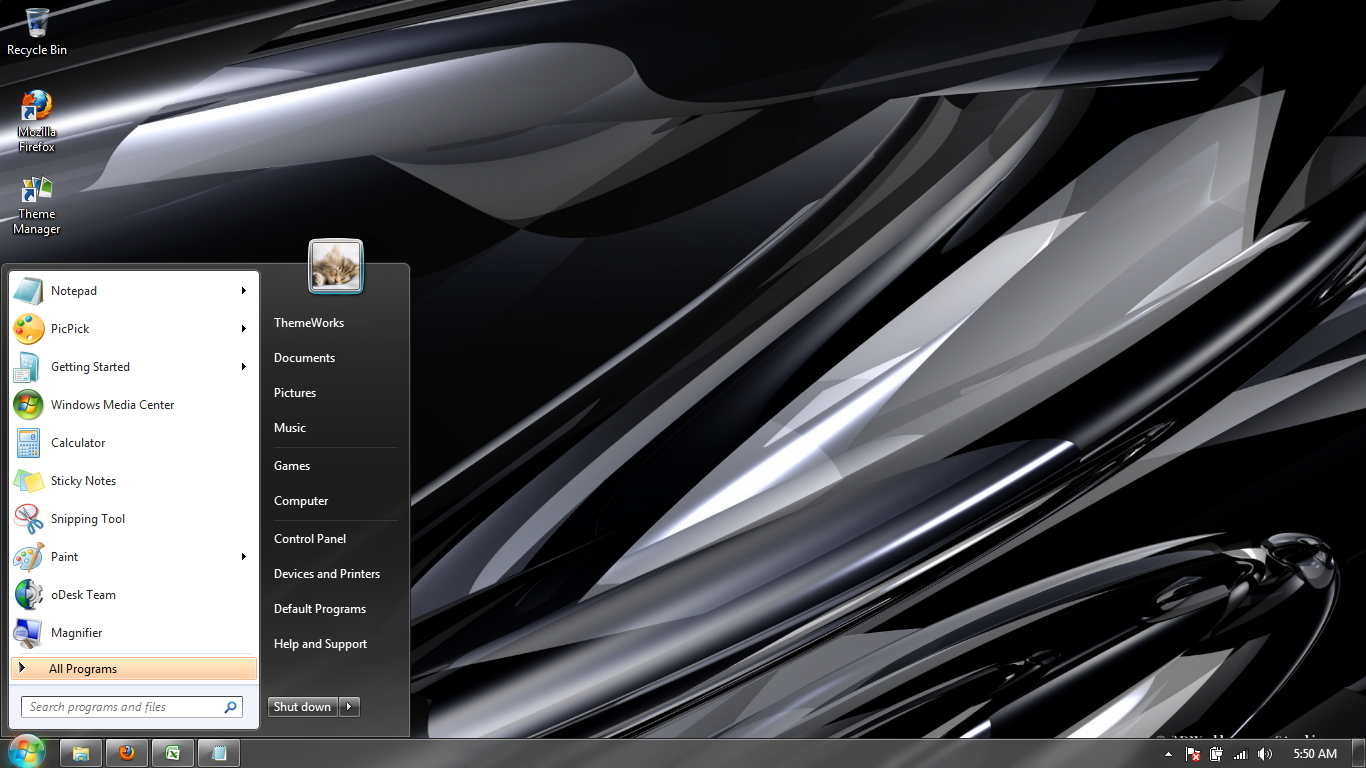Open the Calculator app icon
Image resolution: width=1366 pixels, height=768 pixels.
click(29, 443)
